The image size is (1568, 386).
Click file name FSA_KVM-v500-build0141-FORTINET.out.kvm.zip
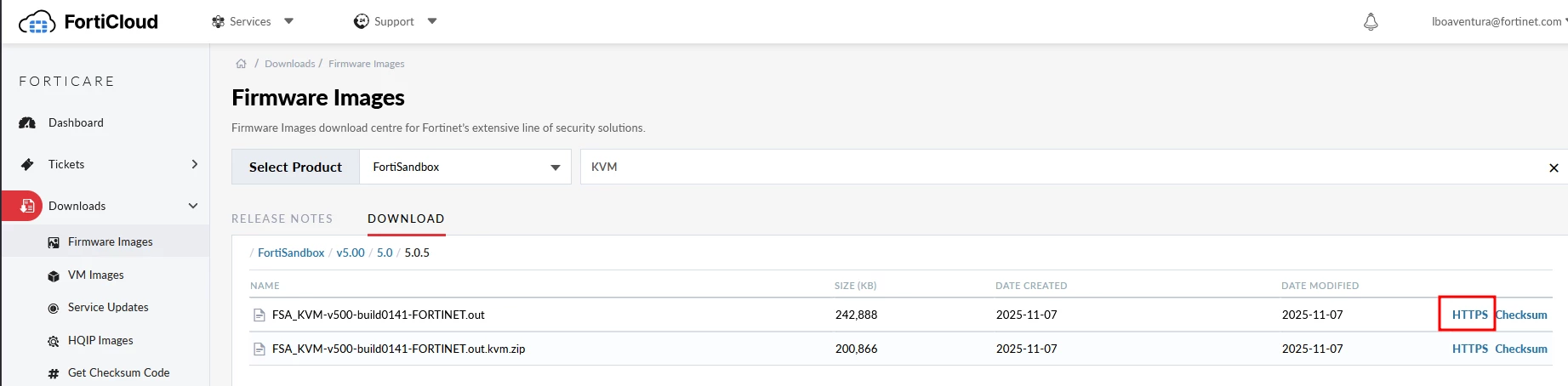click(x=398, y=349)
